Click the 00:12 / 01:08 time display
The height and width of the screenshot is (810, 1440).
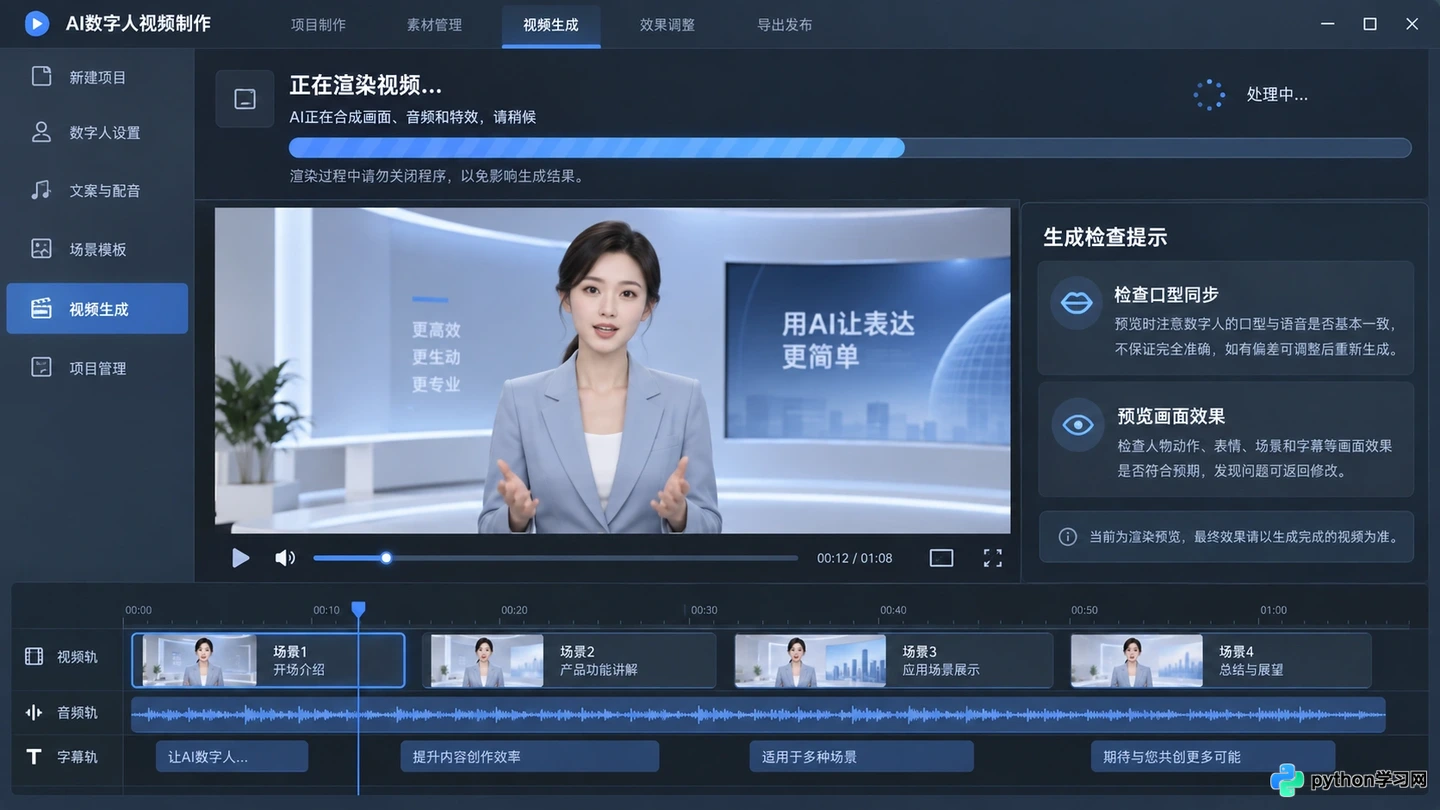854,558
